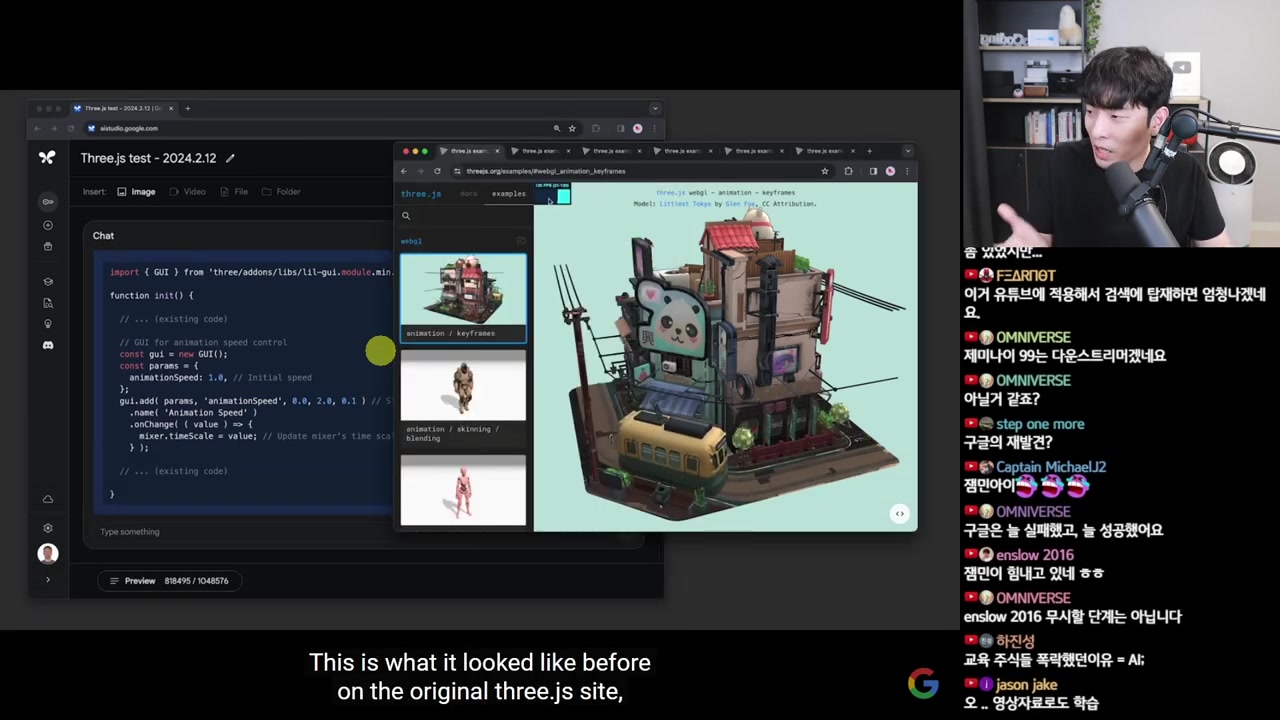Viewport: 1280px width, 720px height.
Task: Open the settings gear in AI Studio sidebar
Action: click(47, 528)
